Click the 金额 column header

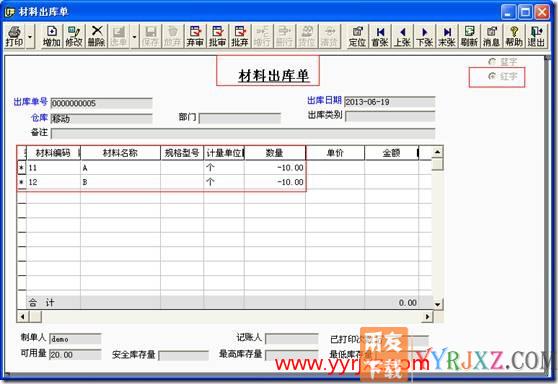coord(391,153)
